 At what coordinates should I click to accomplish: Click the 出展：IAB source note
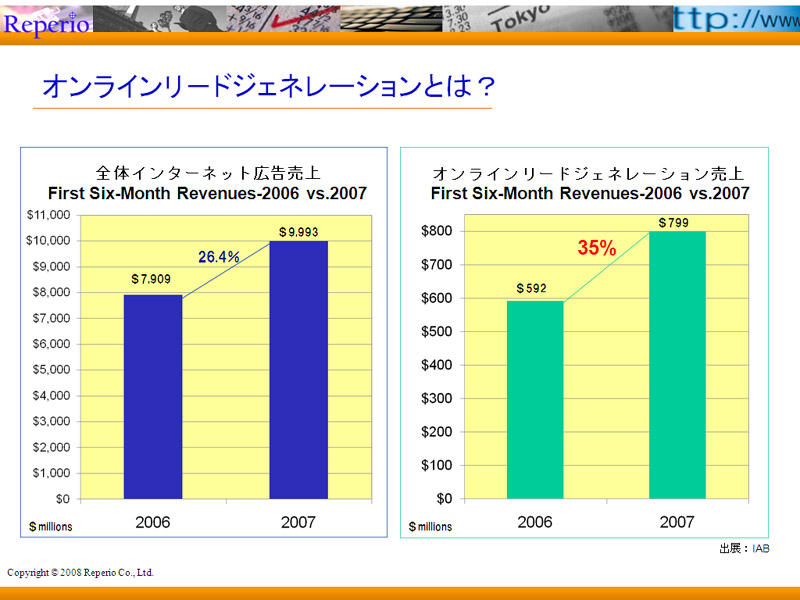[x=744, y=549]
